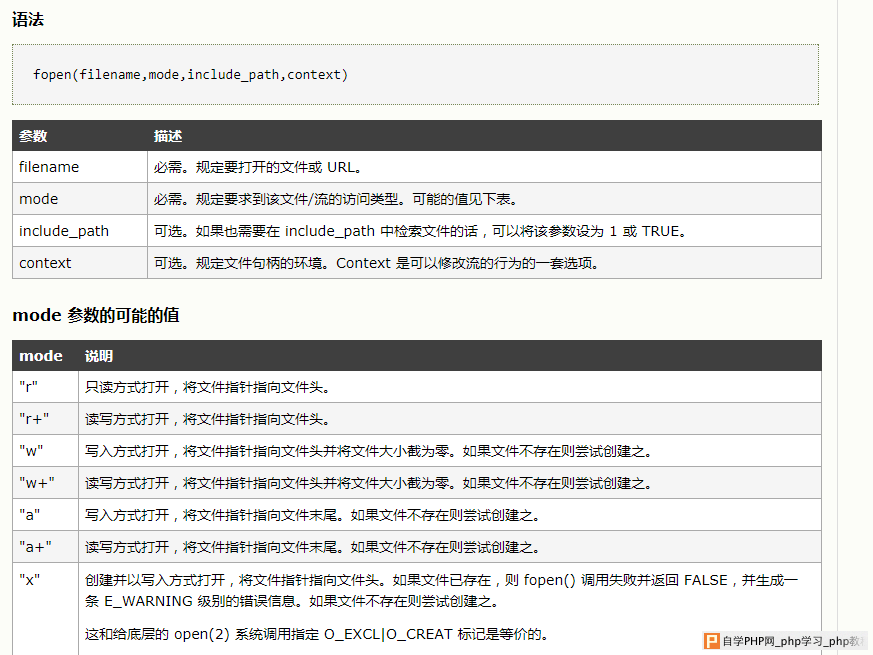Viewport: 873px width, 655px height.
Task: Select the "r+" mode cell
Action: pyautogui.click(x=45, y=419)
